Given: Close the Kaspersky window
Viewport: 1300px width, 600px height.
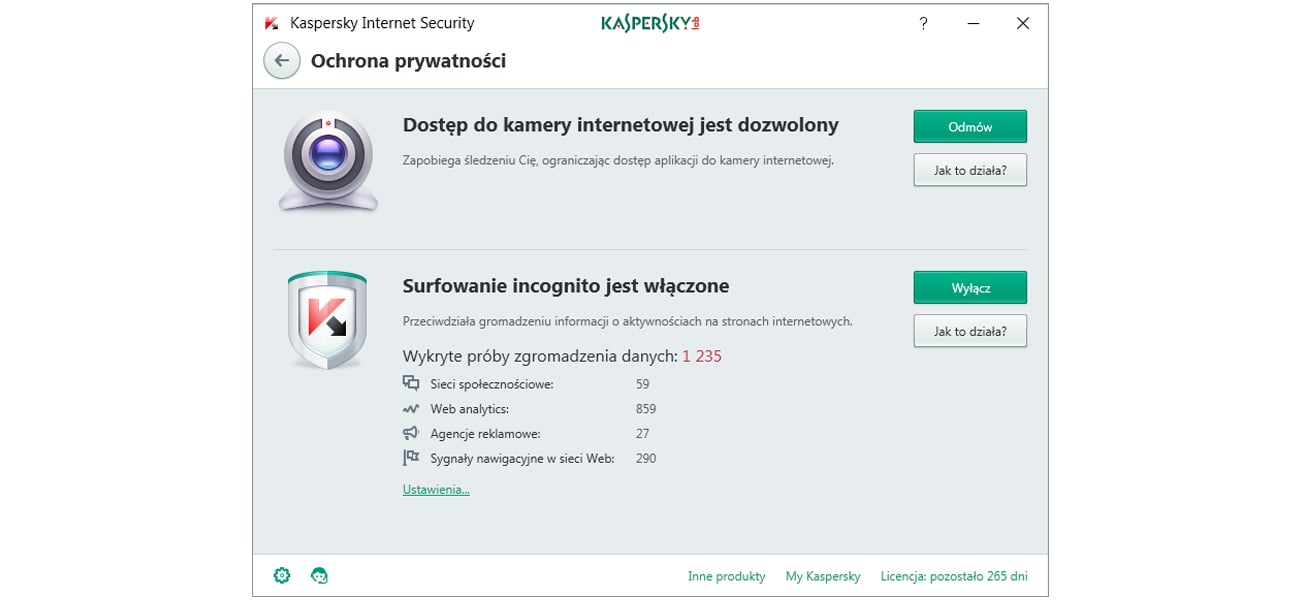Looking at the screenshot, I should tap(1022, 23).
